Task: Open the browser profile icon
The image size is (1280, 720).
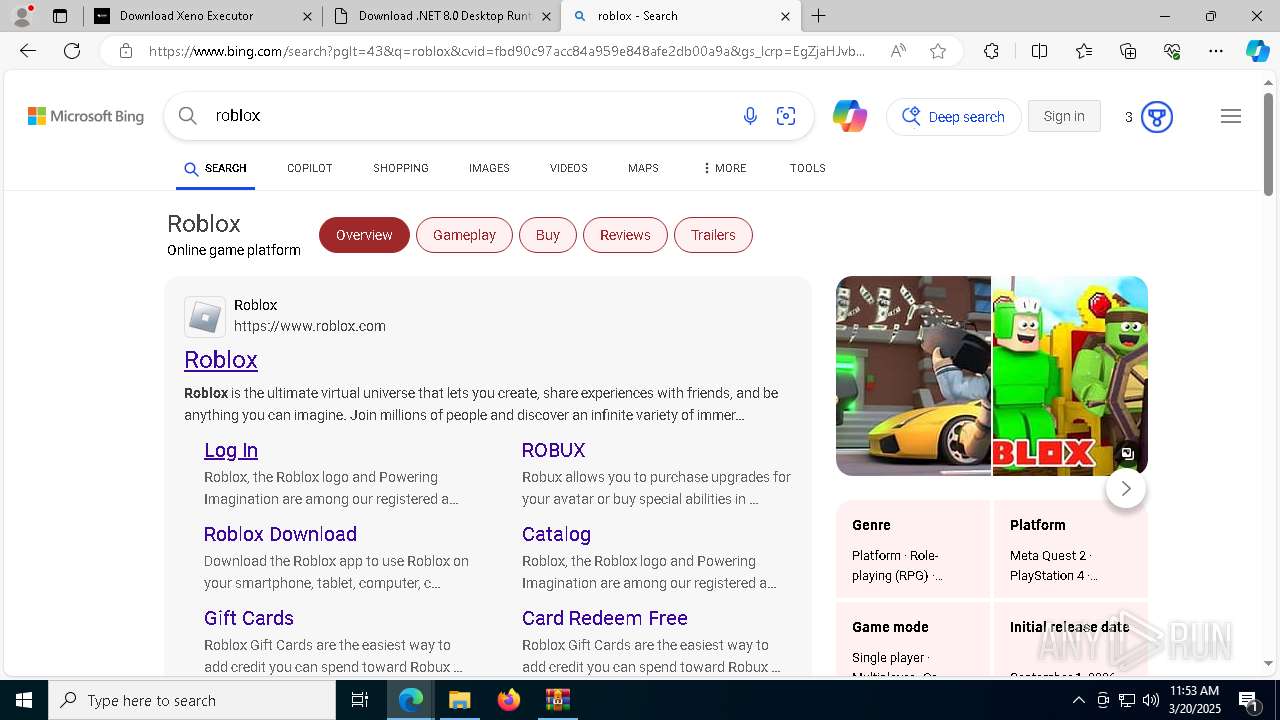Action: pyautogui.click(x=22, y=15)
